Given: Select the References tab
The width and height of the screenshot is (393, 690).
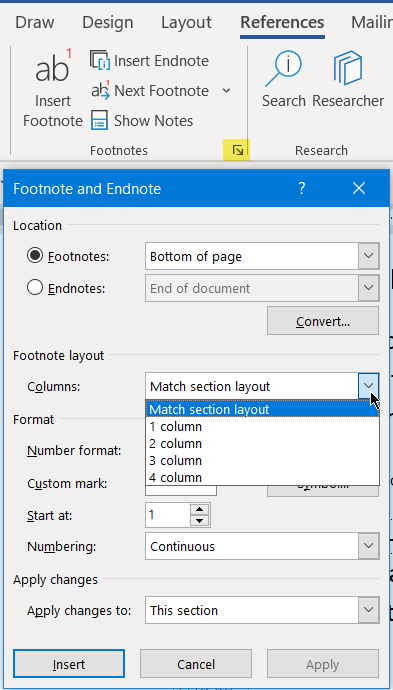Looking at the screenshot, I should click(x=283, y=22).
